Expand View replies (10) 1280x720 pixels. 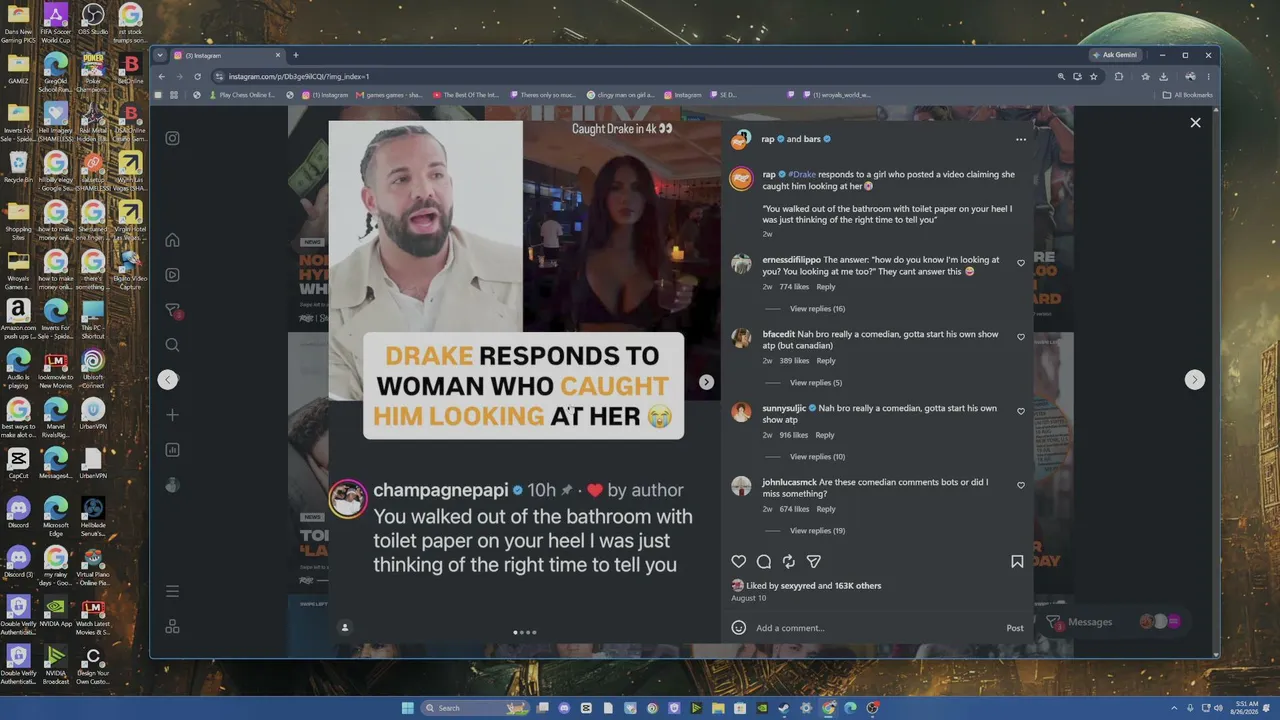(817, 457)
